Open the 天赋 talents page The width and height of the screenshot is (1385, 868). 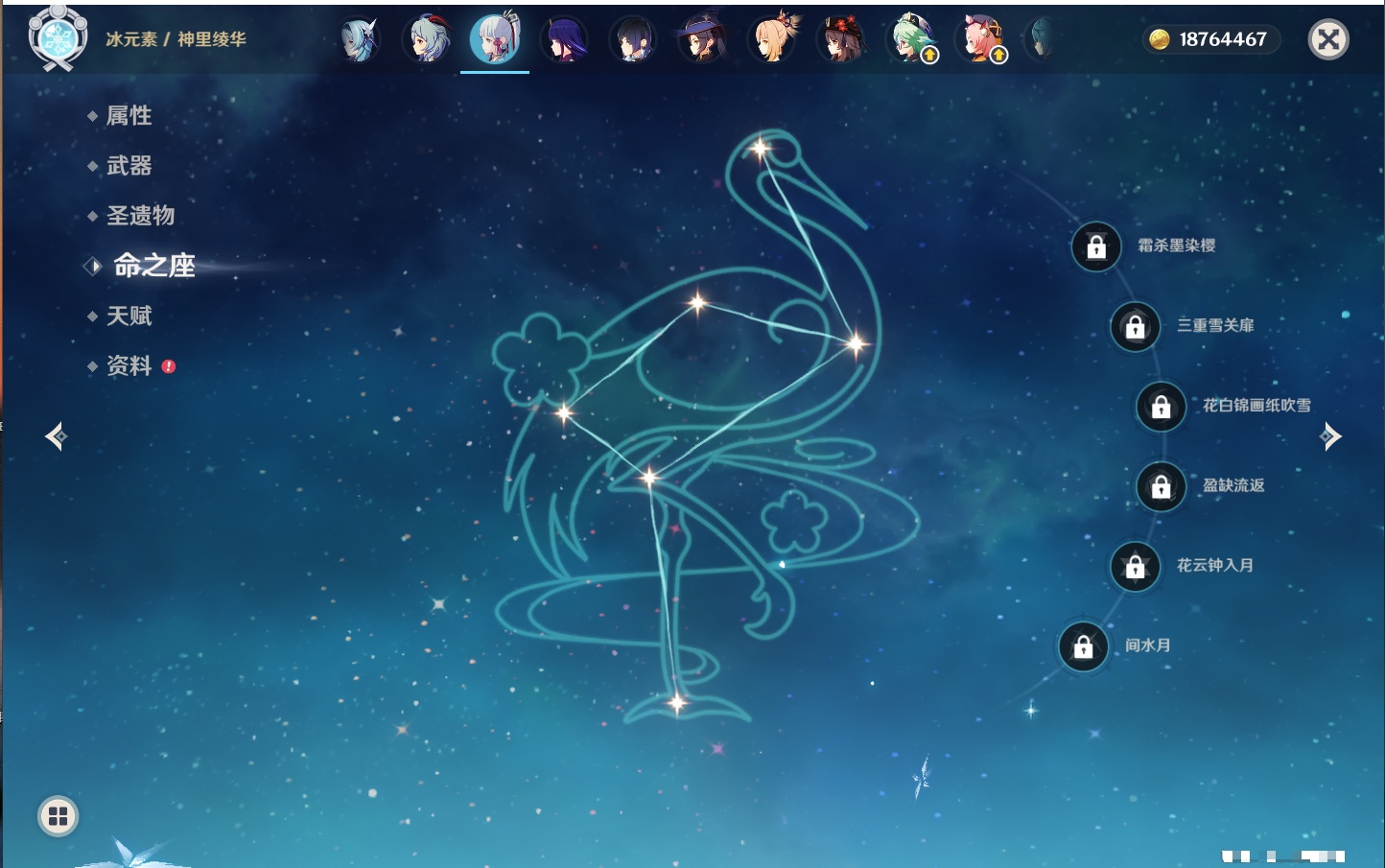pyautogui.click(x=129, y=316)
